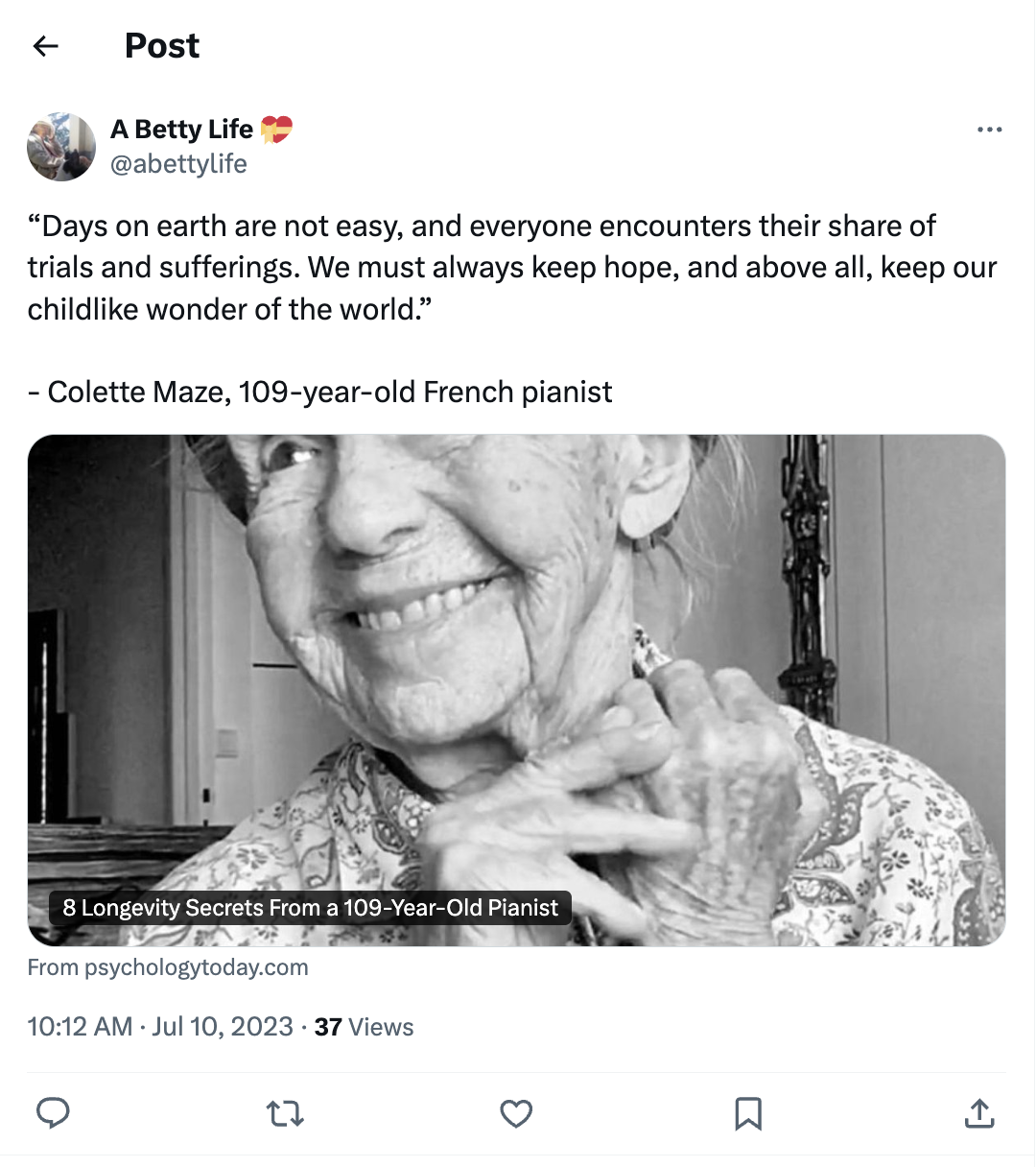Viewport: 1036px width, 1167px height.
Task: Click the 'Post' header title
Action: [161, 45]
